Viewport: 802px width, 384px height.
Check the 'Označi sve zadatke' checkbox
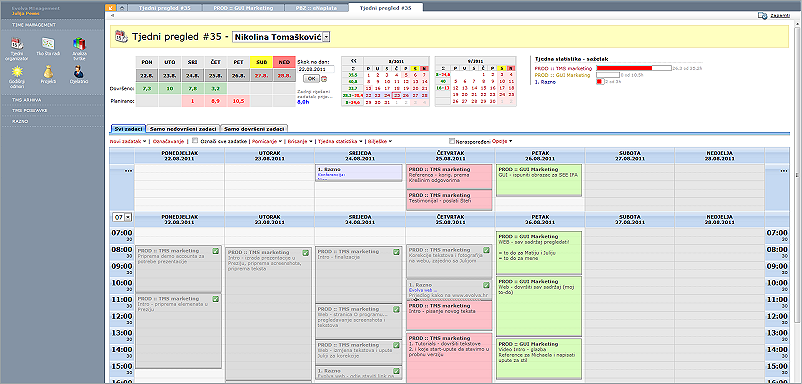[x=194, y=140]
